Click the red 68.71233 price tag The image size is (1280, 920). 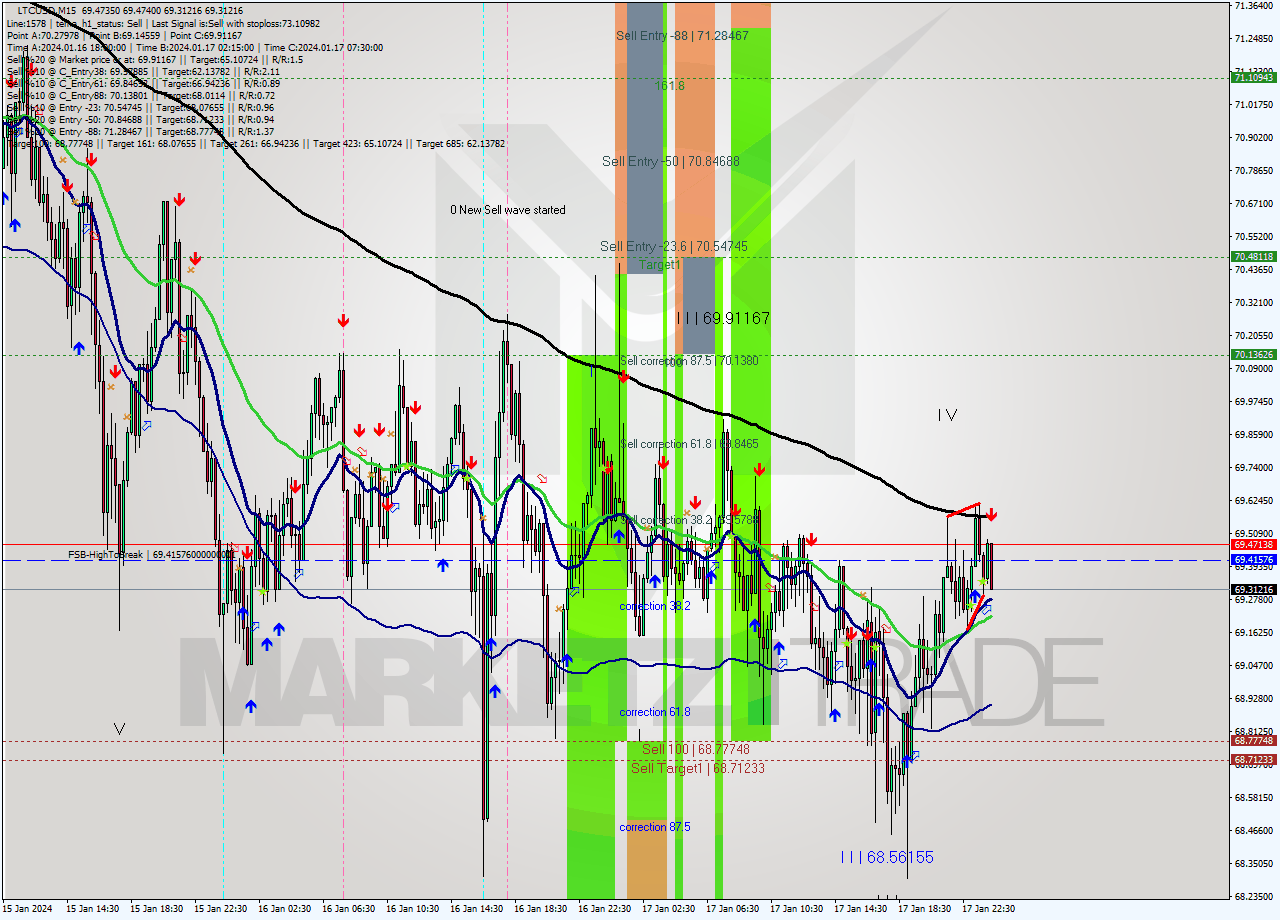click(x=1254, y=760)
